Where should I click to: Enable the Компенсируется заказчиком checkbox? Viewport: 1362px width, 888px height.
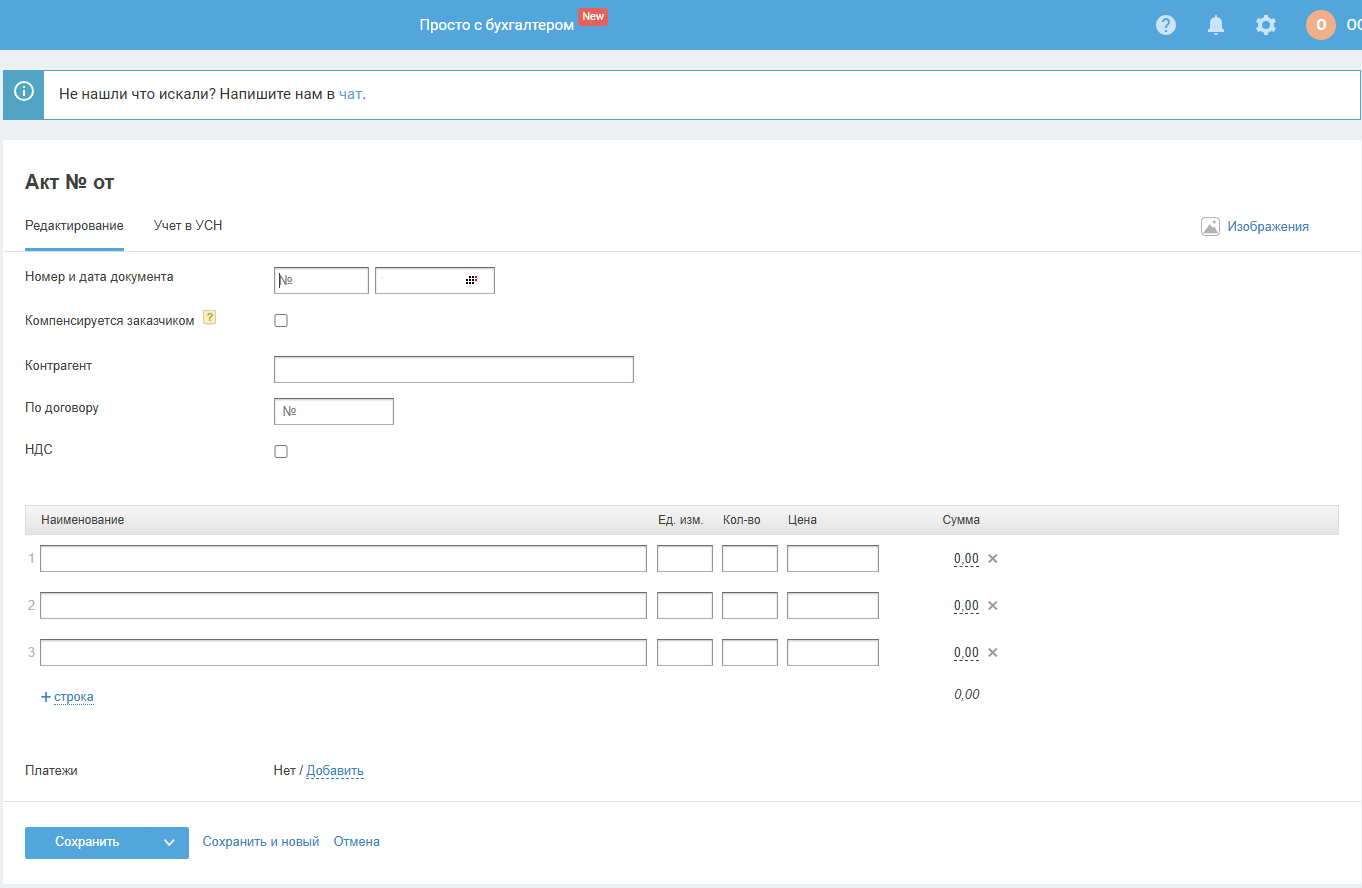[x=281, y=321]
